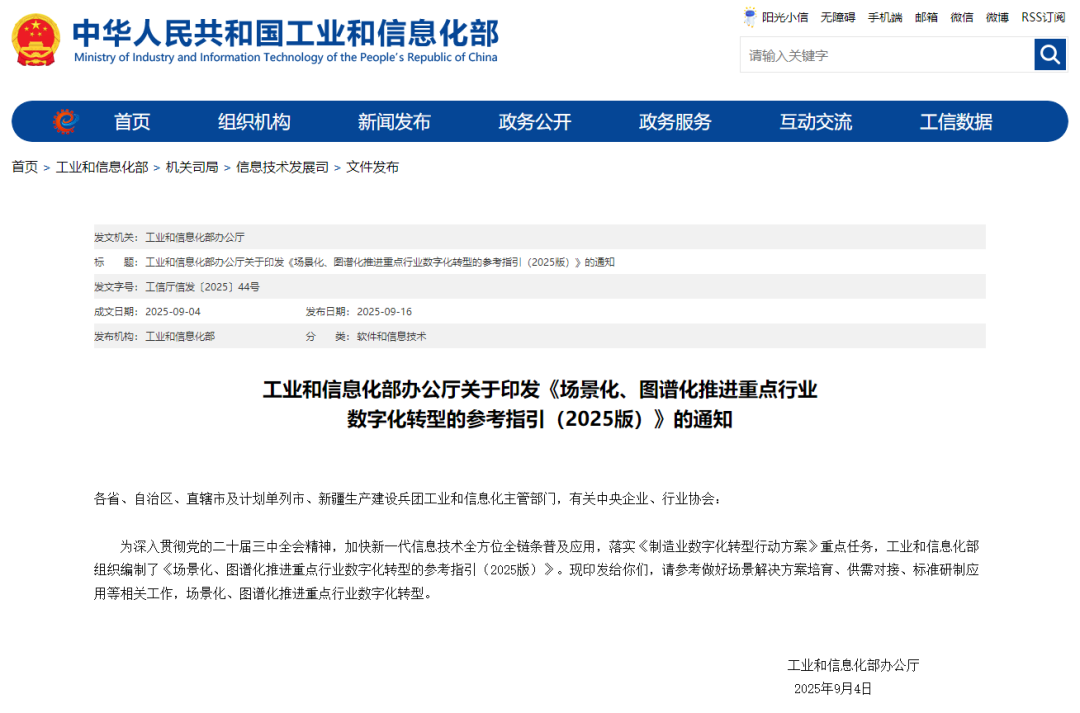Open the 政务公开 navigation menu

coord(534,122)
